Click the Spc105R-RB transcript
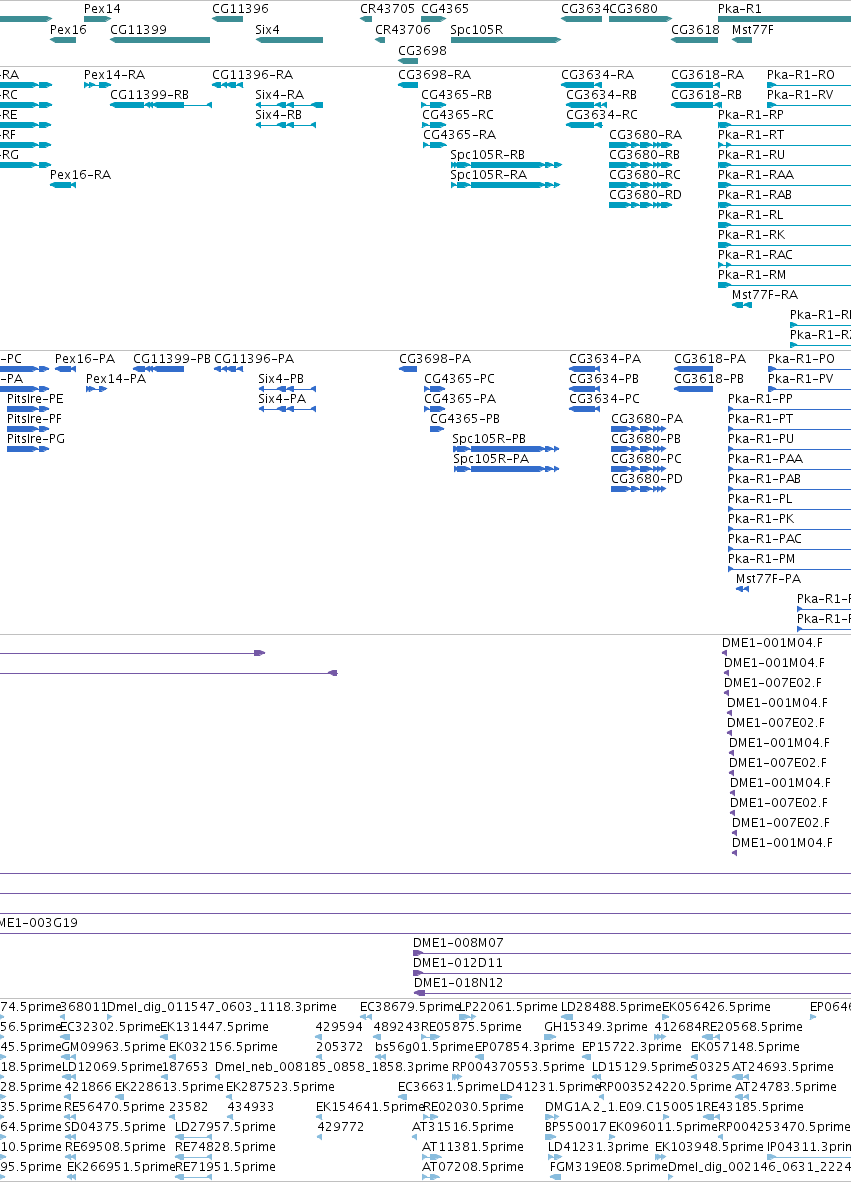Image resolution: width=851 pixels, height=1182 pixels. [506, 165]
